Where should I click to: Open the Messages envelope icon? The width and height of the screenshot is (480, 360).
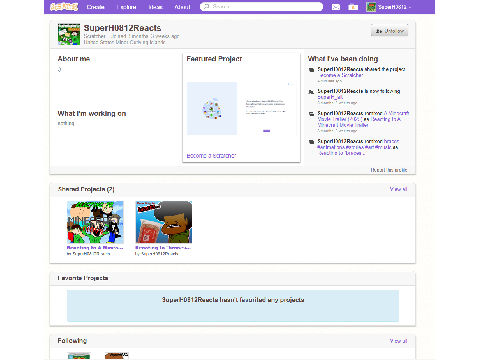pos(336,7)
